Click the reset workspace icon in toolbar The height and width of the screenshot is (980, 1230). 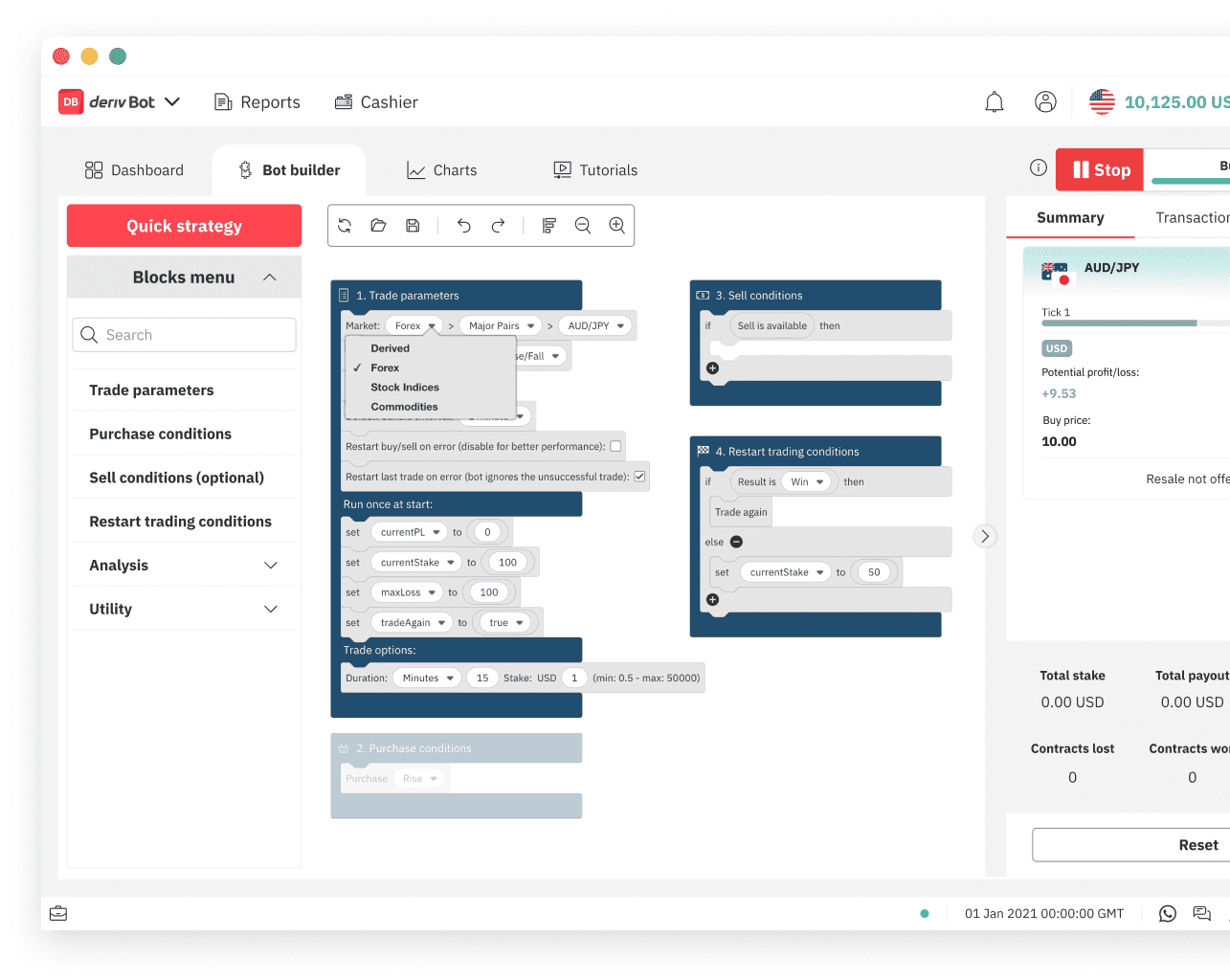345,226
